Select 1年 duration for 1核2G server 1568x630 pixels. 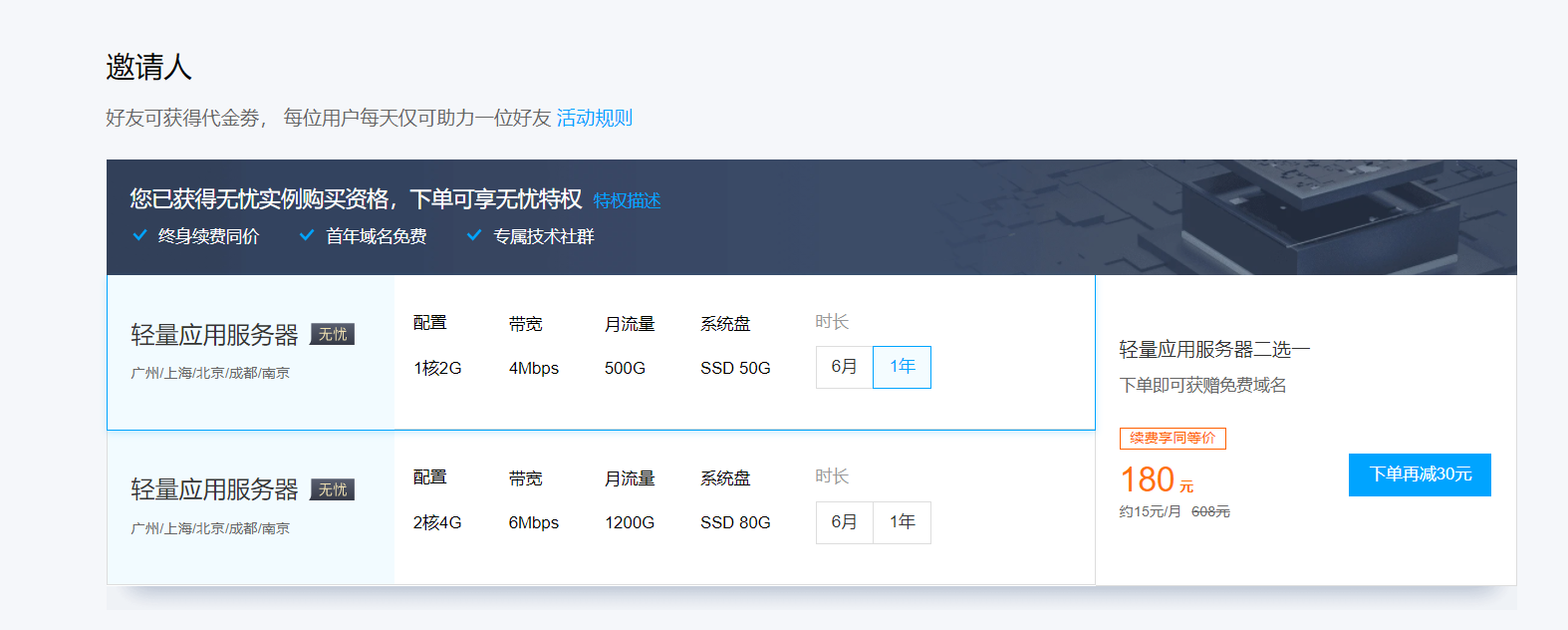(903, 367)
